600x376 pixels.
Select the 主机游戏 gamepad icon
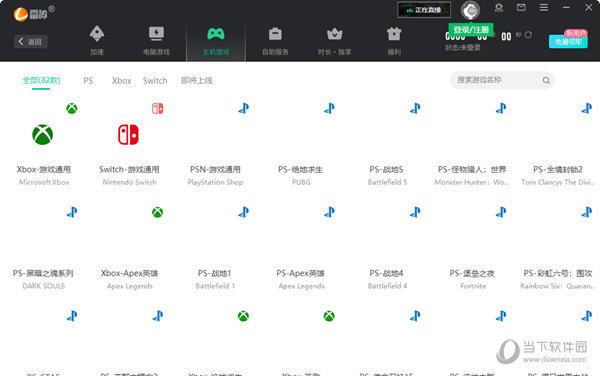[x=216, y=34]
